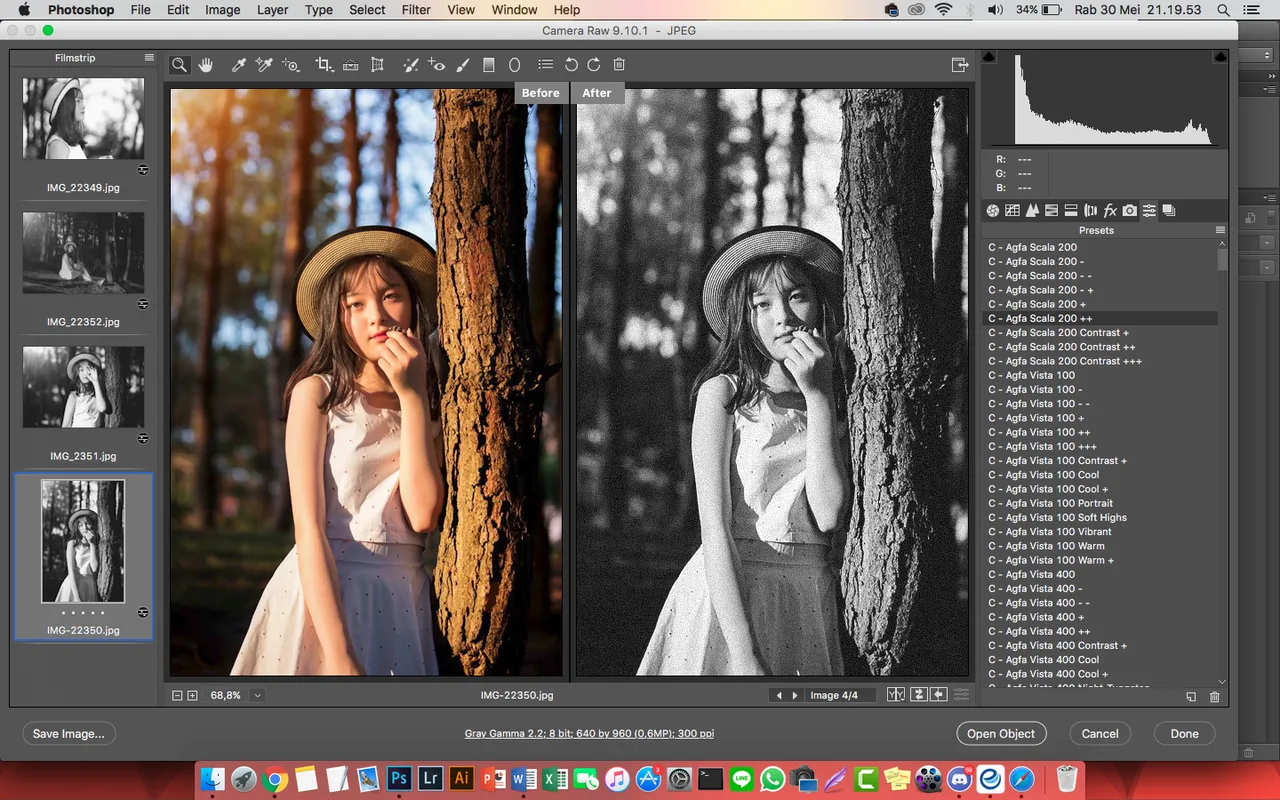Screen dimensions: 1280x800
Task: Activate the Red Eye Removal tool
Action: coord(436,65)
